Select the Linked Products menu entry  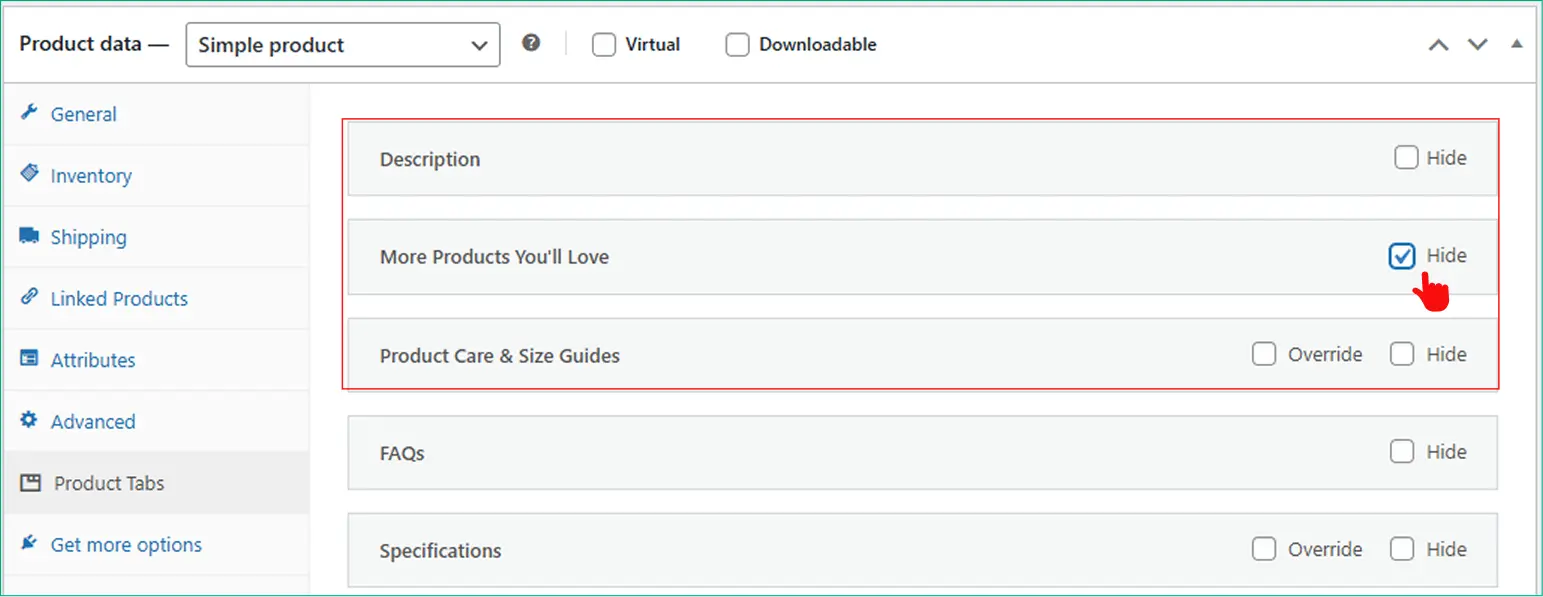tap(119, 298)
